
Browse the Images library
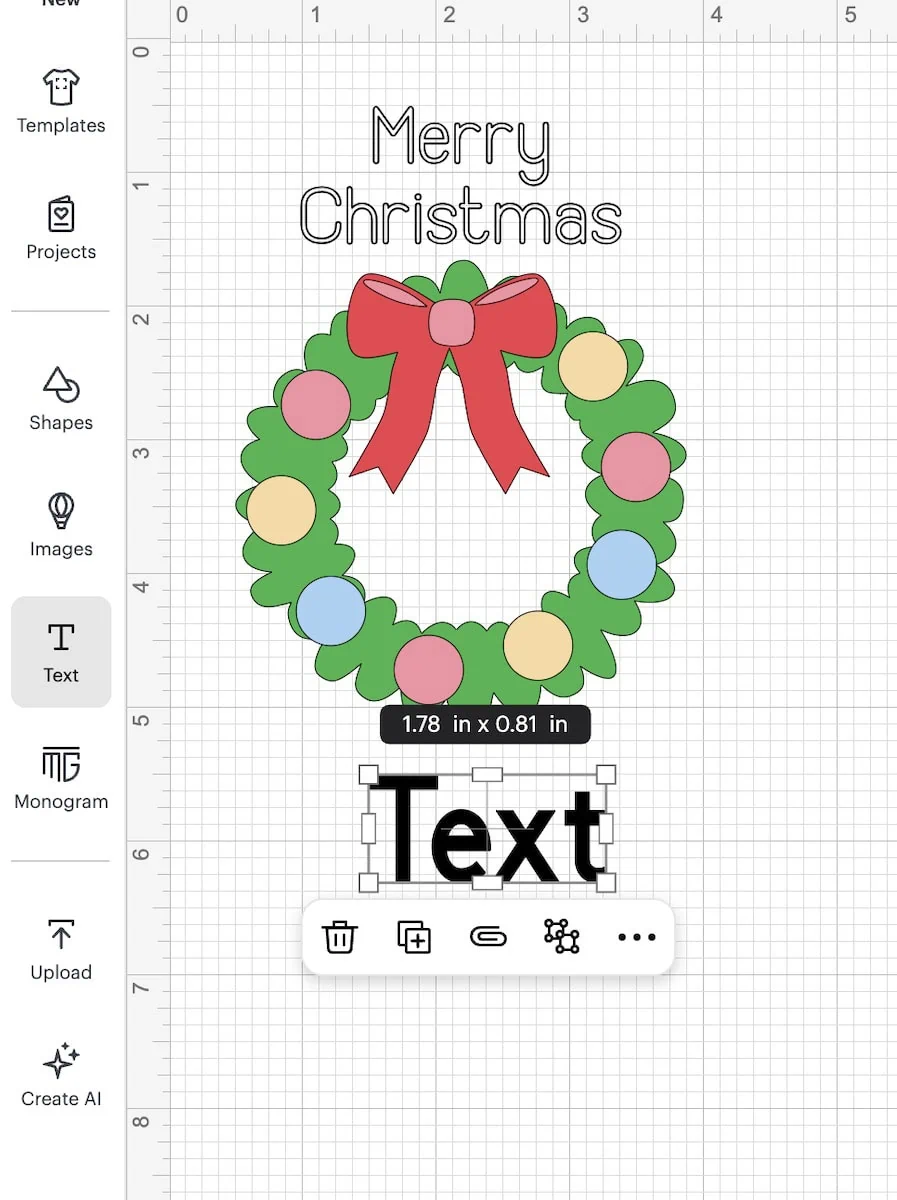[61, 525]
